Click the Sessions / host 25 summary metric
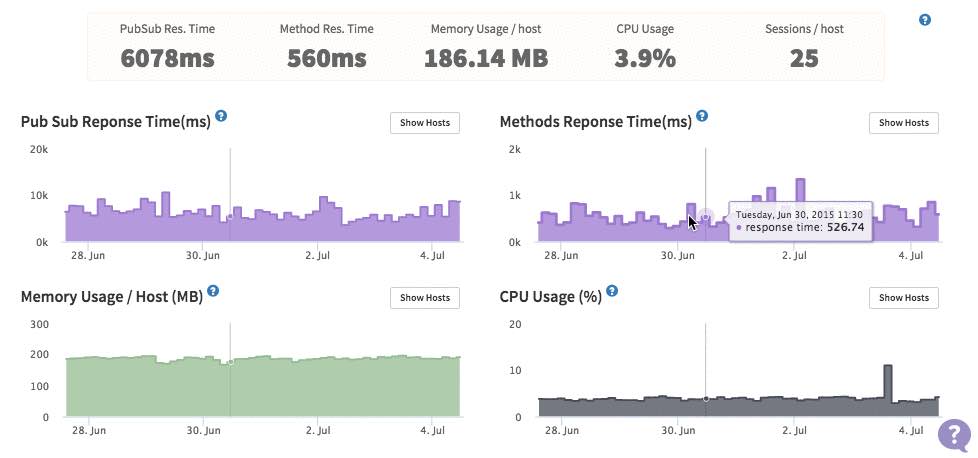The height and width of the screenshot is (458, 978). point(803,46)
